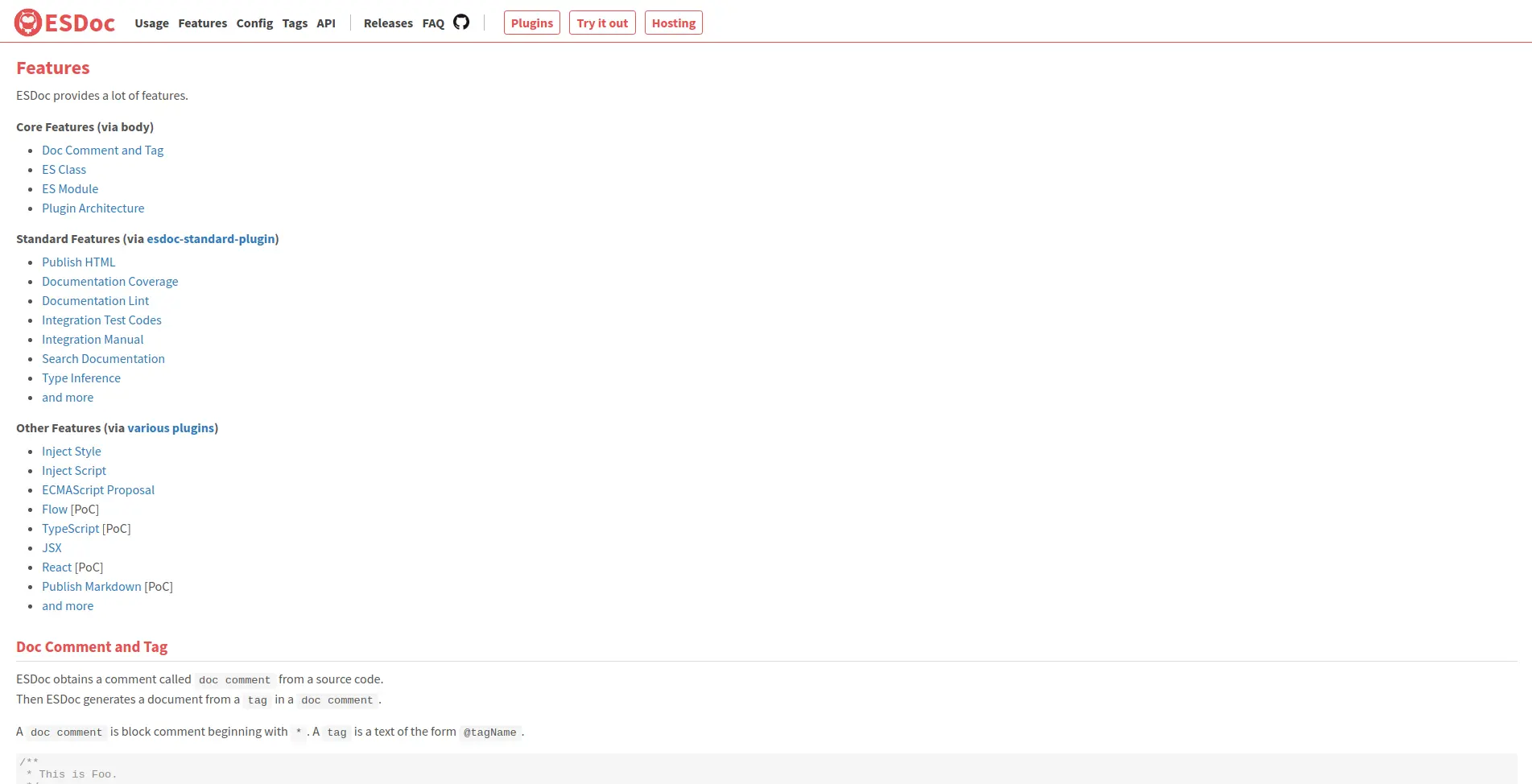Click the ESDoc logo icon
Screen dimensions: 1532x784
click(28, 23)
